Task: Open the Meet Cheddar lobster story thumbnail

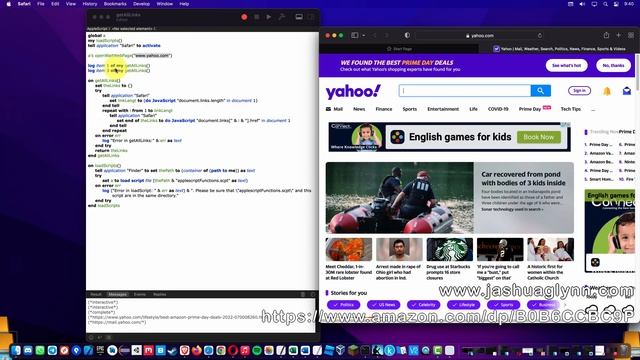Action: coord(349,249)
